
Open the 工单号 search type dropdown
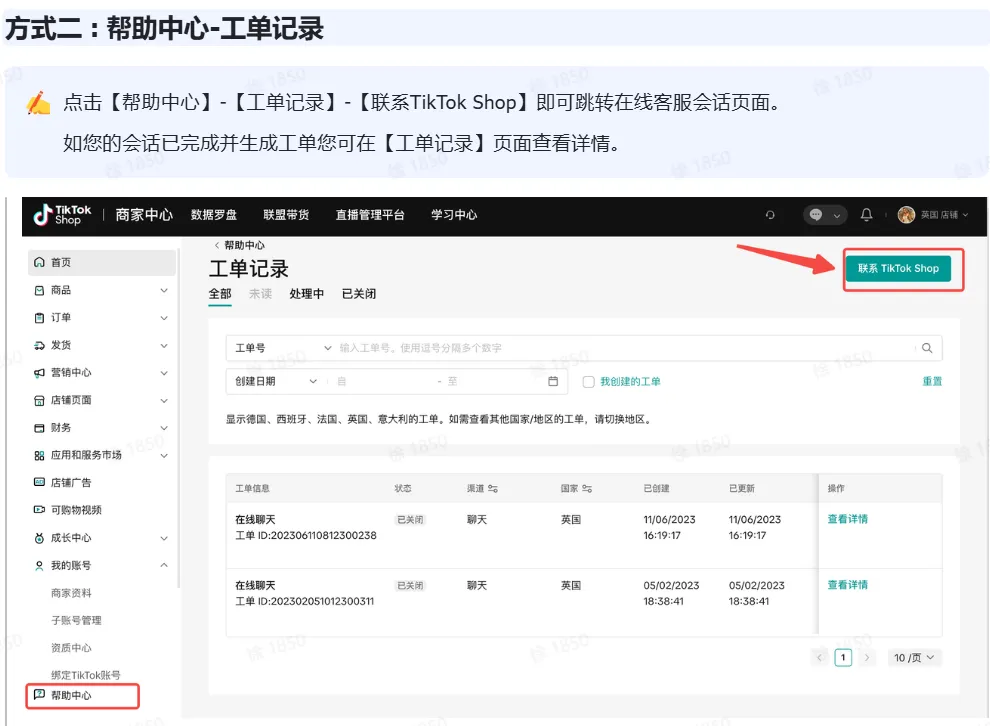point(282,348)
